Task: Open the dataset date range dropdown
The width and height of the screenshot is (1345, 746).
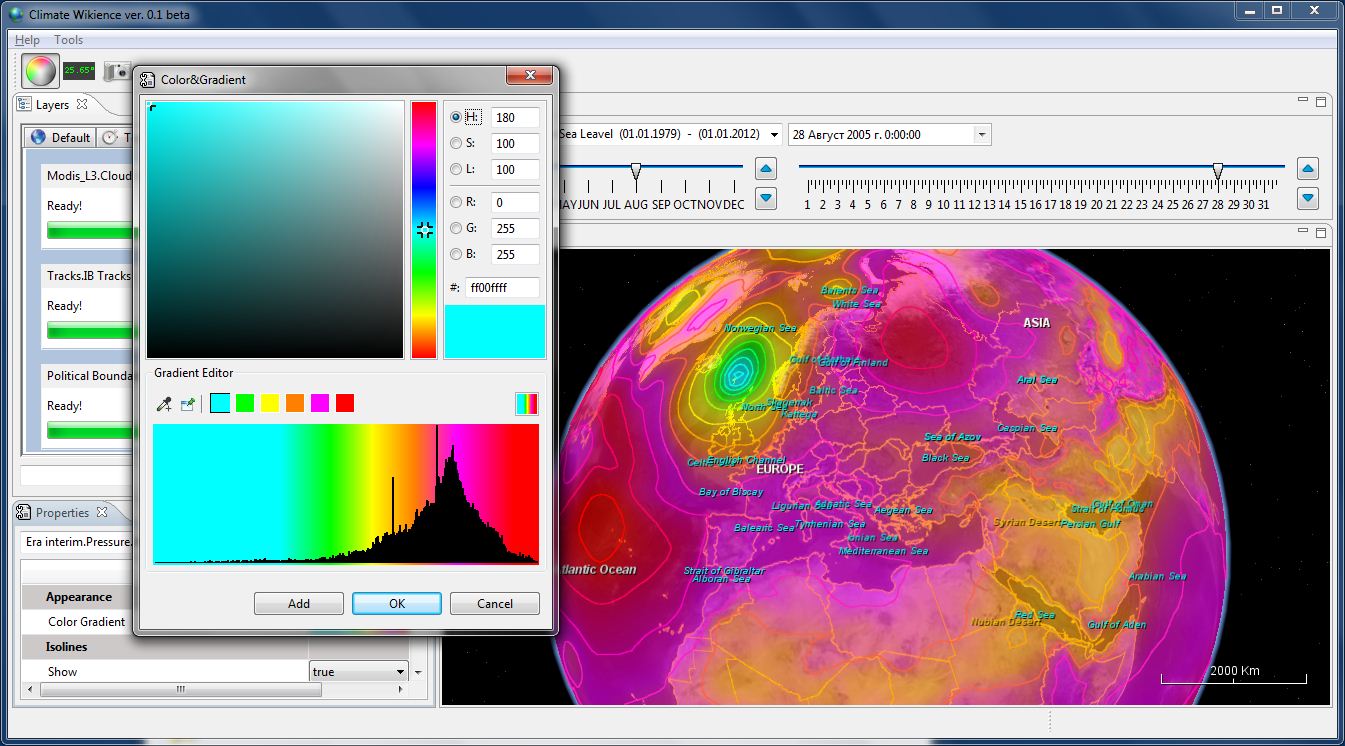Action: click(775, 134)
